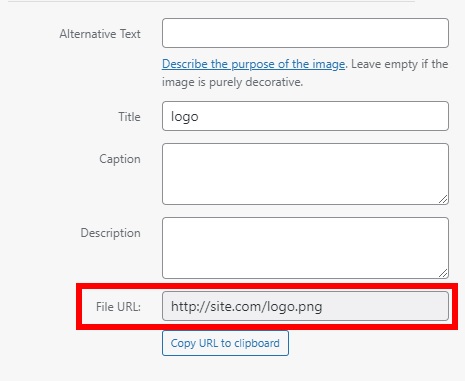Click the Description box resize handle
This screenshot has width=465, height=381.
tap(443, 273)
